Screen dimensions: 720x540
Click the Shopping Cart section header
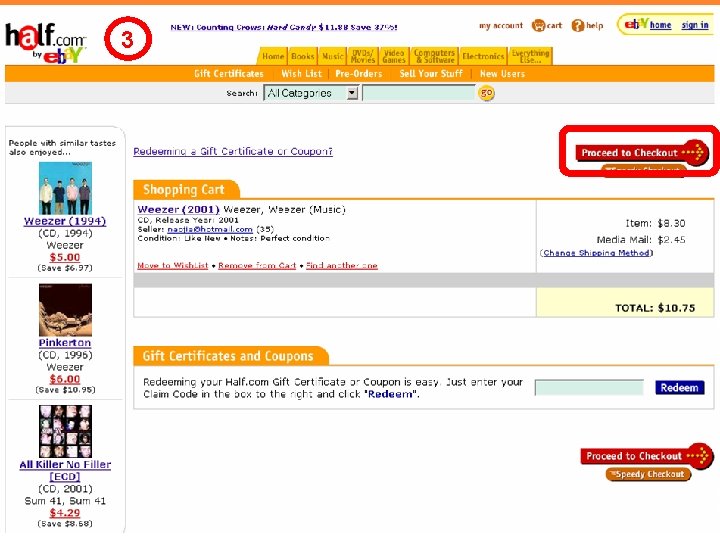point(185,190)
